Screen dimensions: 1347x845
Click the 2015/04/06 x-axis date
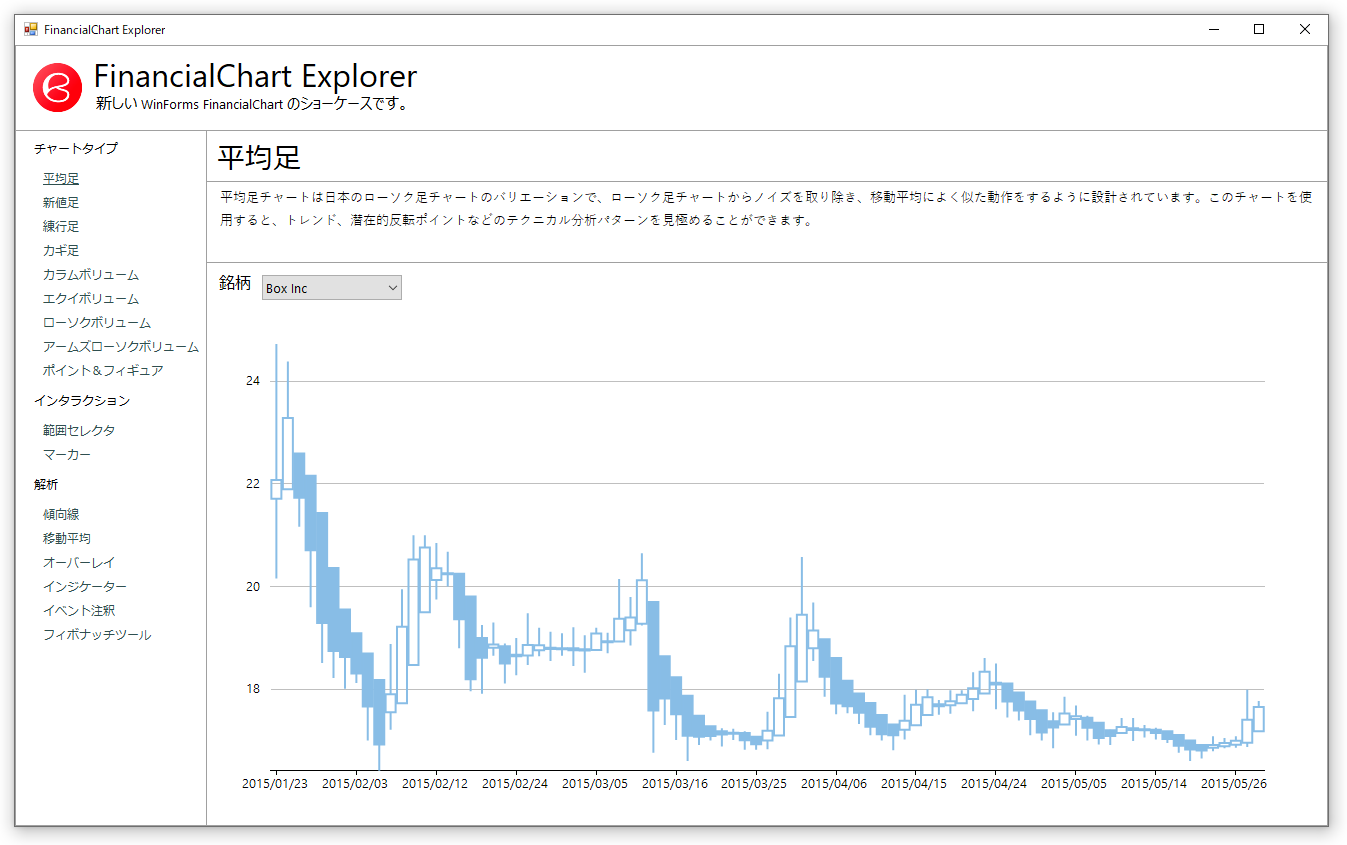834,784
